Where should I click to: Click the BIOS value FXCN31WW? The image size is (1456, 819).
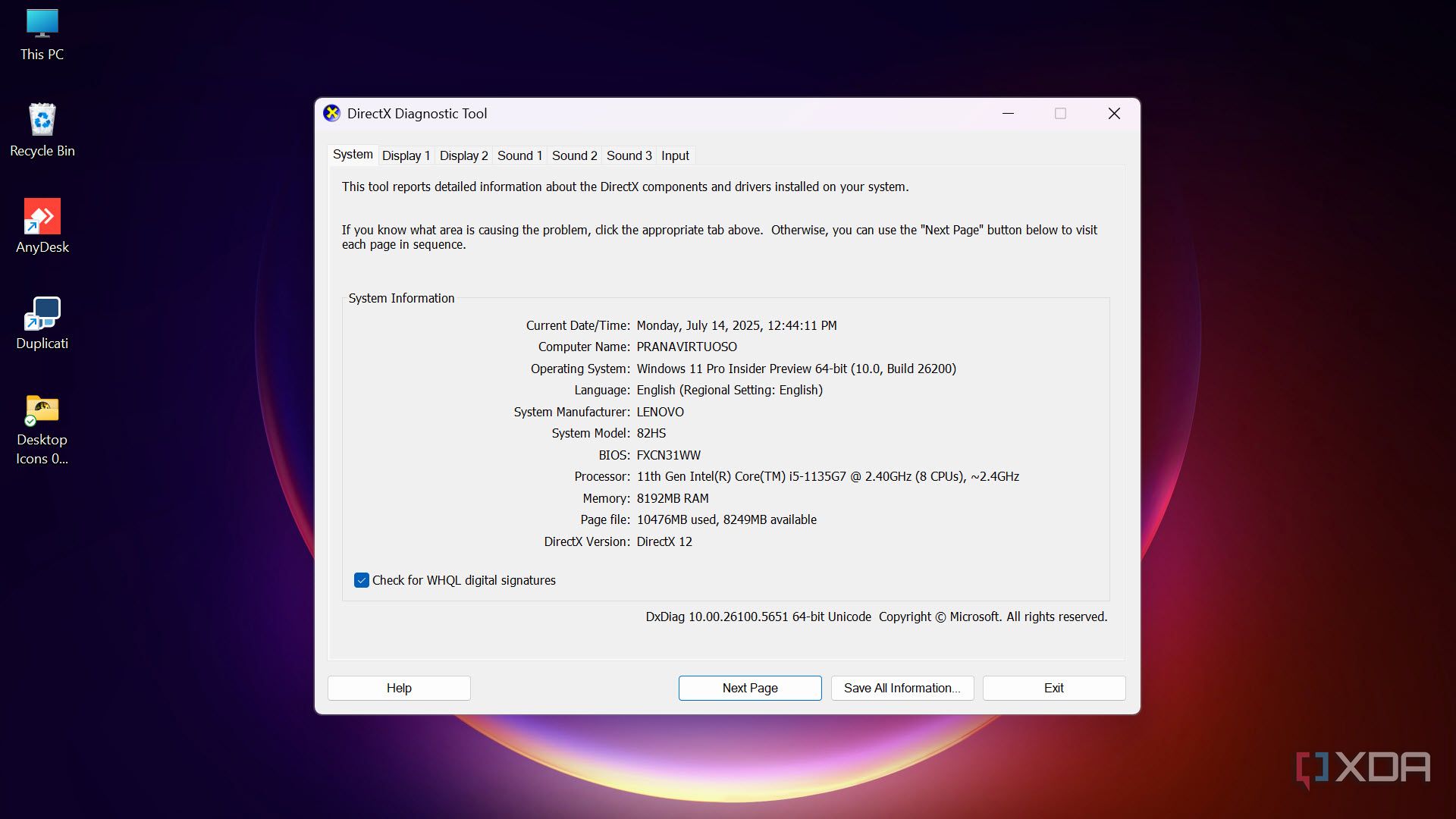(668, 455)
